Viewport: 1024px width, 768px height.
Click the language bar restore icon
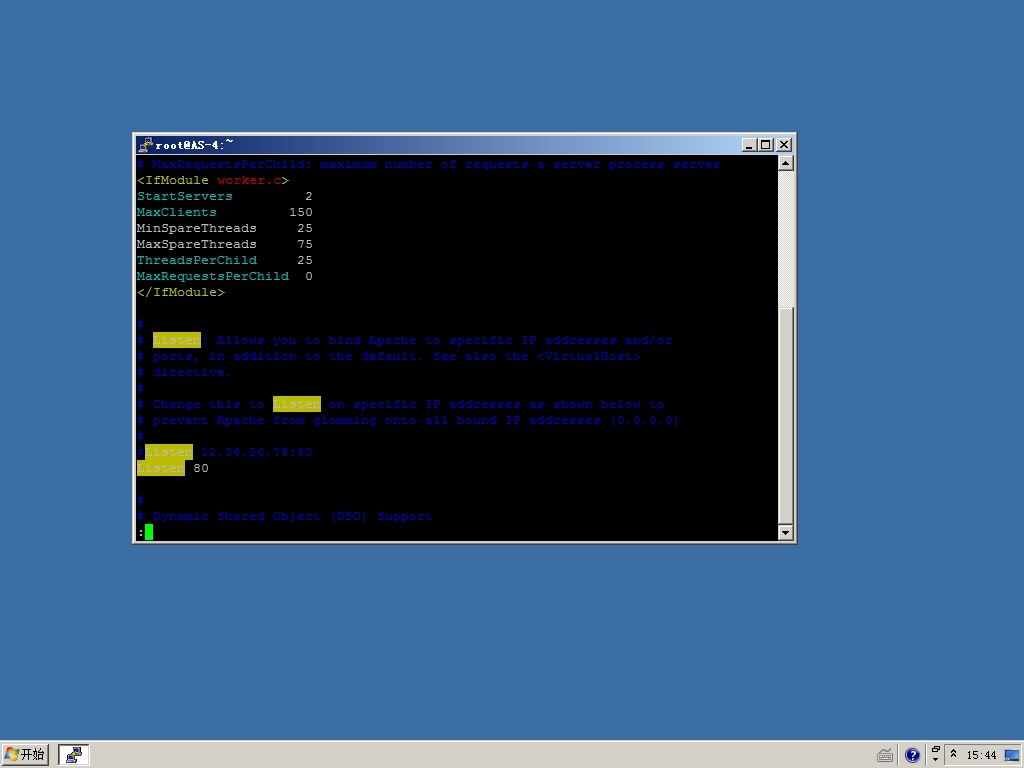(x=936, y=750)
